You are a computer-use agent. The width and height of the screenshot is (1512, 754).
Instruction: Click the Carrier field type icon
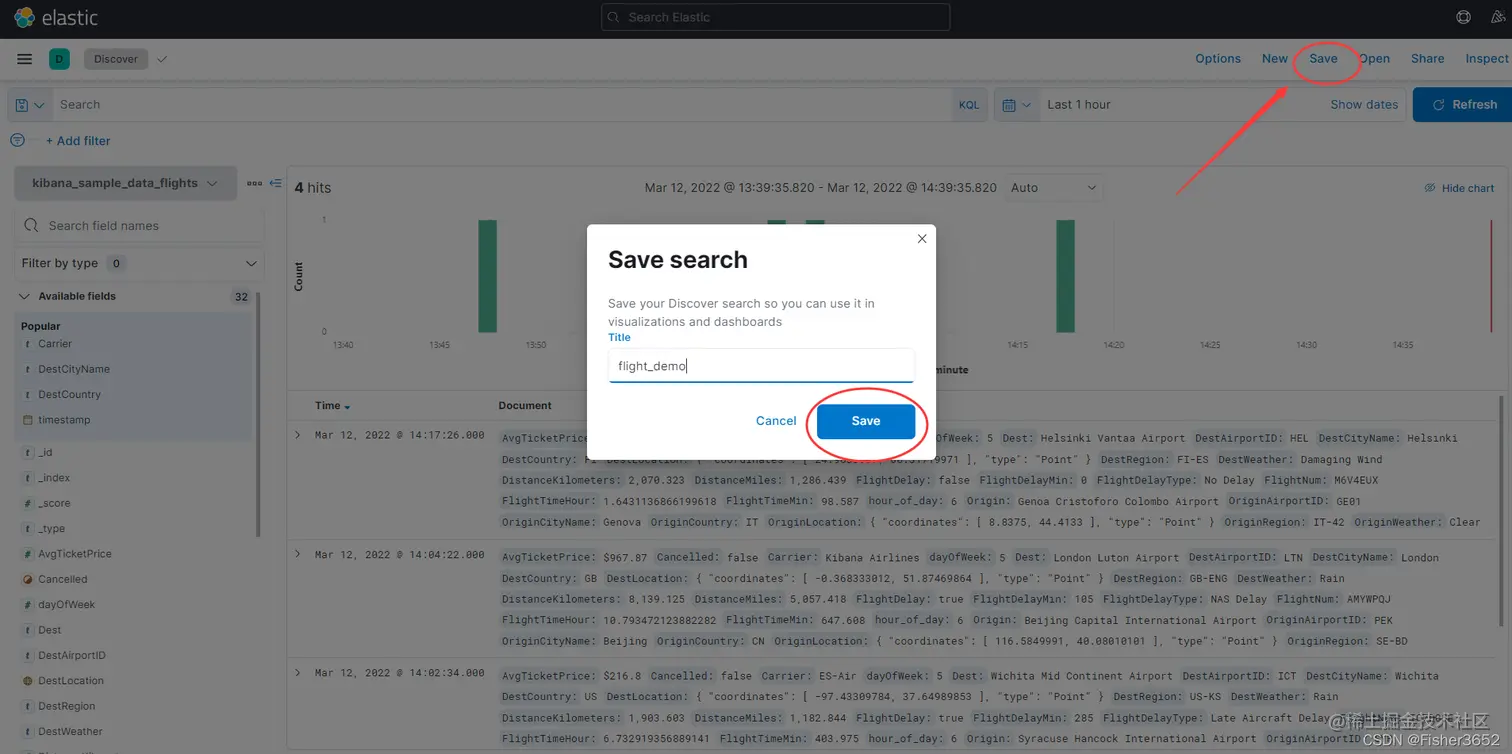[28, 344]
